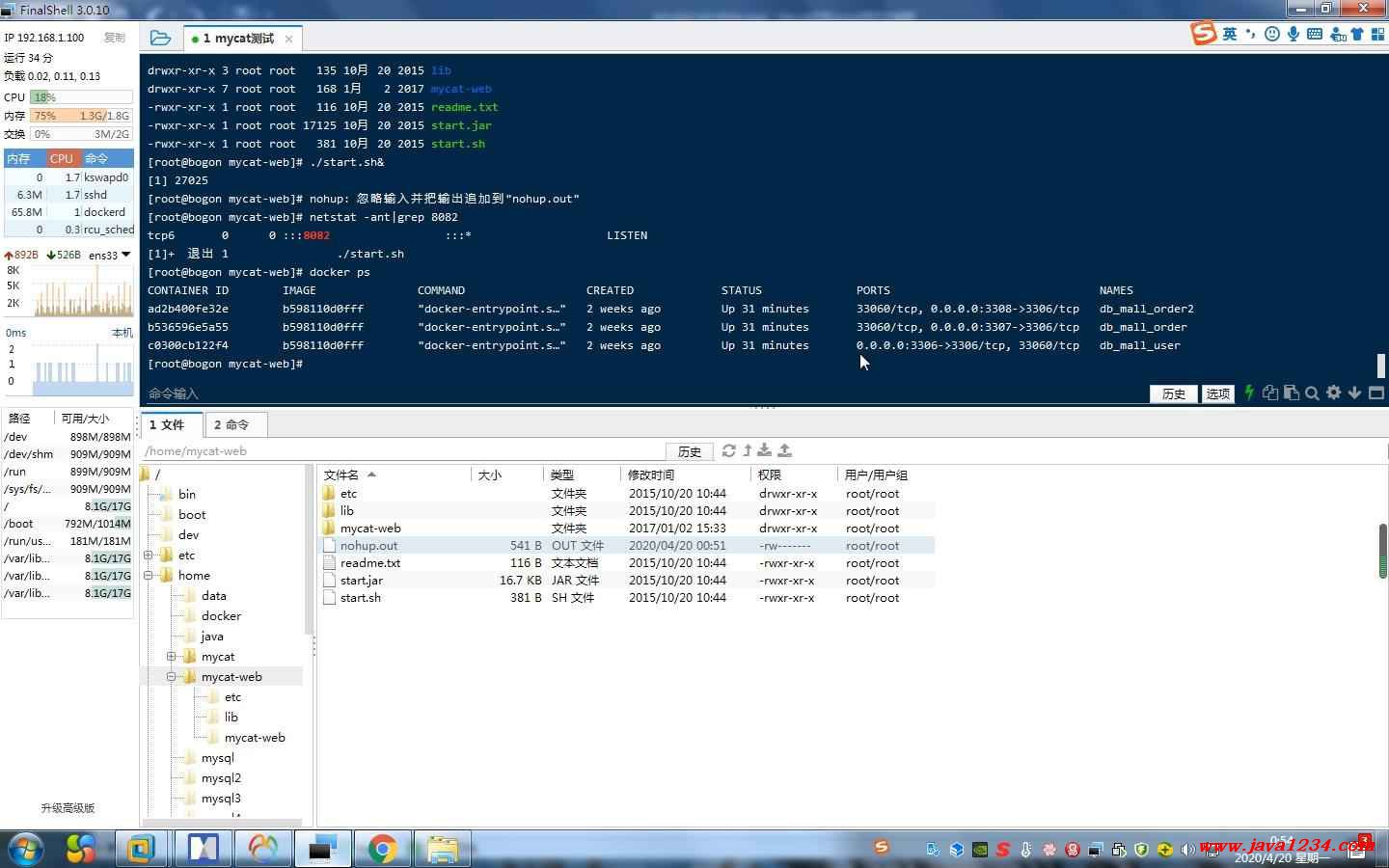Sort processes by CPU column
1389x868 pixels.
tap(62, 158)
